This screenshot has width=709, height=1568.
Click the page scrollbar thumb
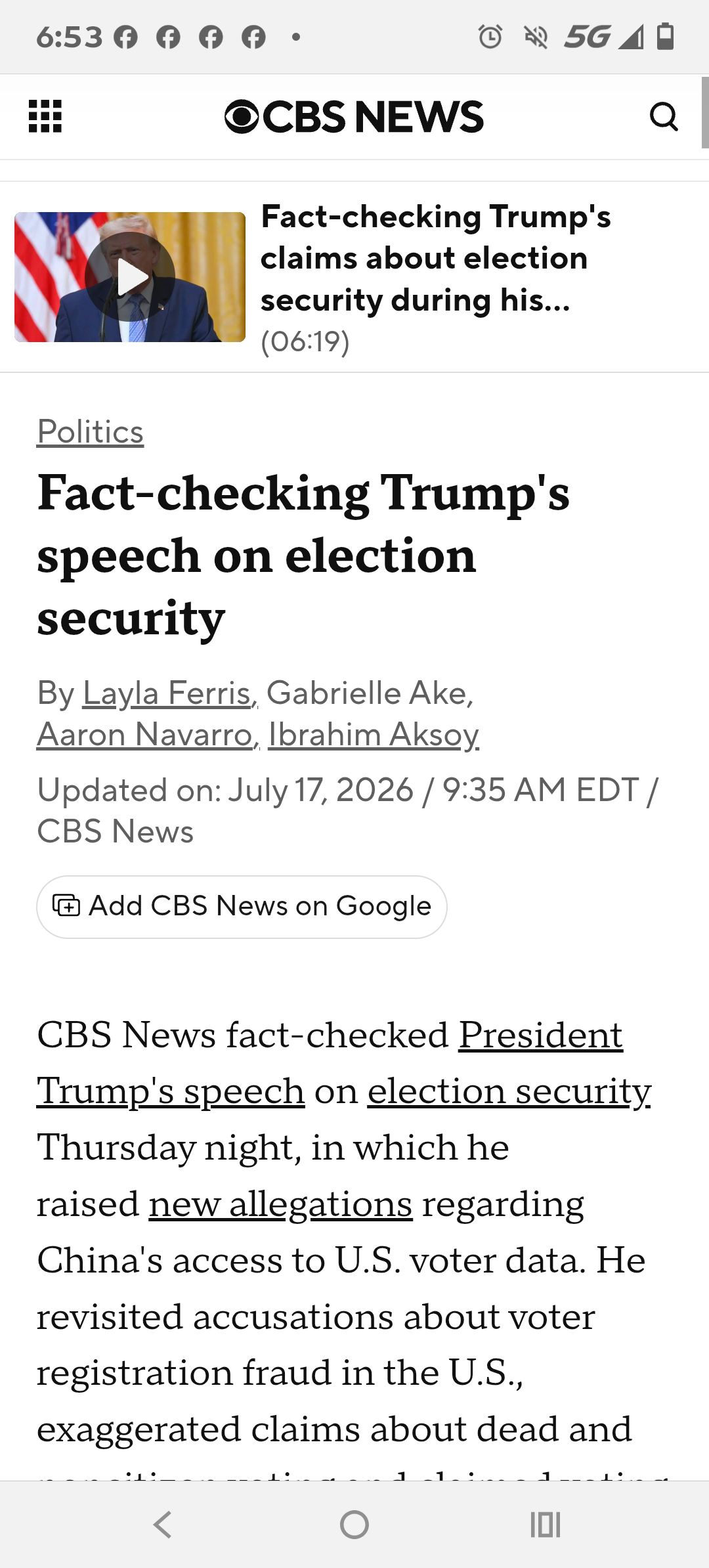click(705, 112)
